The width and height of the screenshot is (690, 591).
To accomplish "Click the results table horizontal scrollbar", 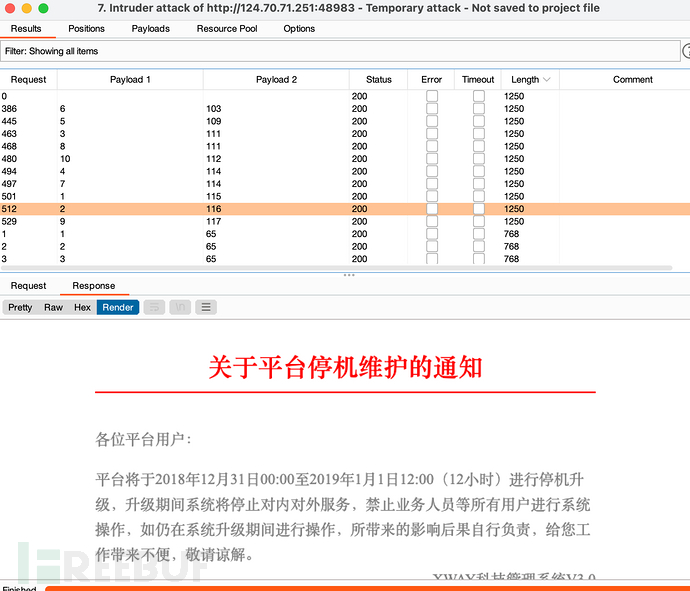I will (336, 268).
